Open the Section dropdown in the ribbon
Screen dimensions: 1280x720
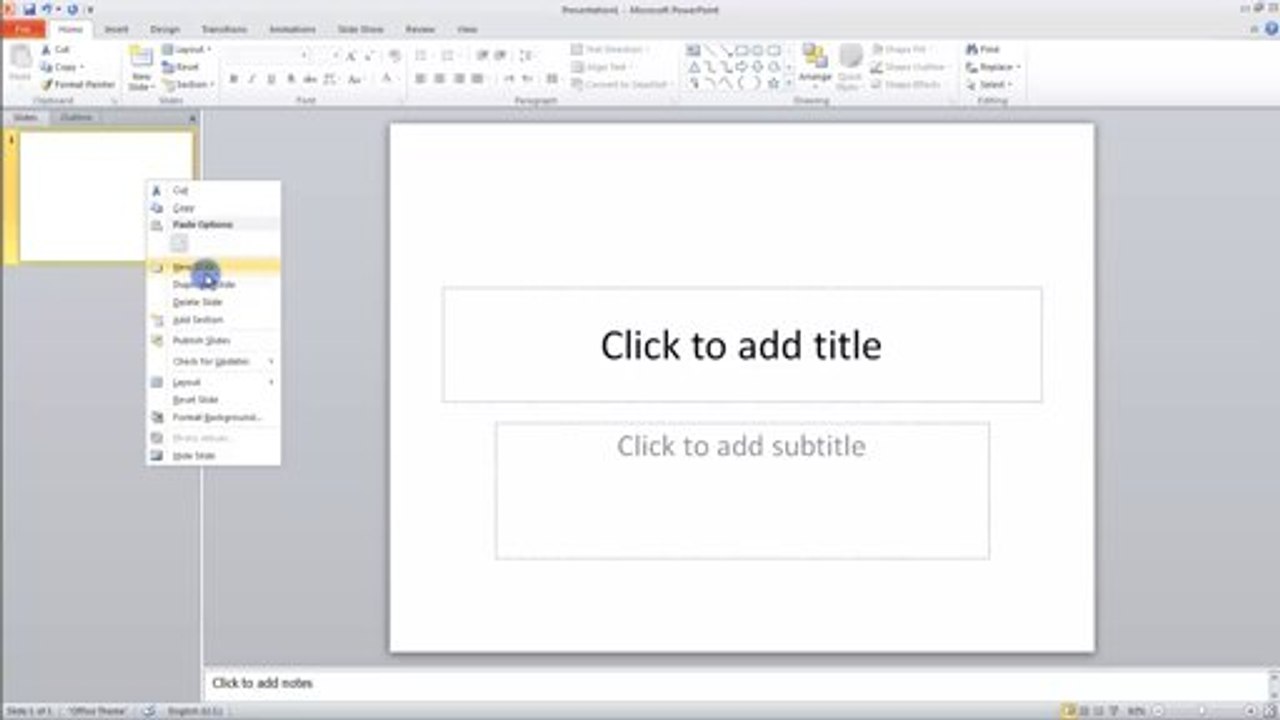[x=189, y=85]
